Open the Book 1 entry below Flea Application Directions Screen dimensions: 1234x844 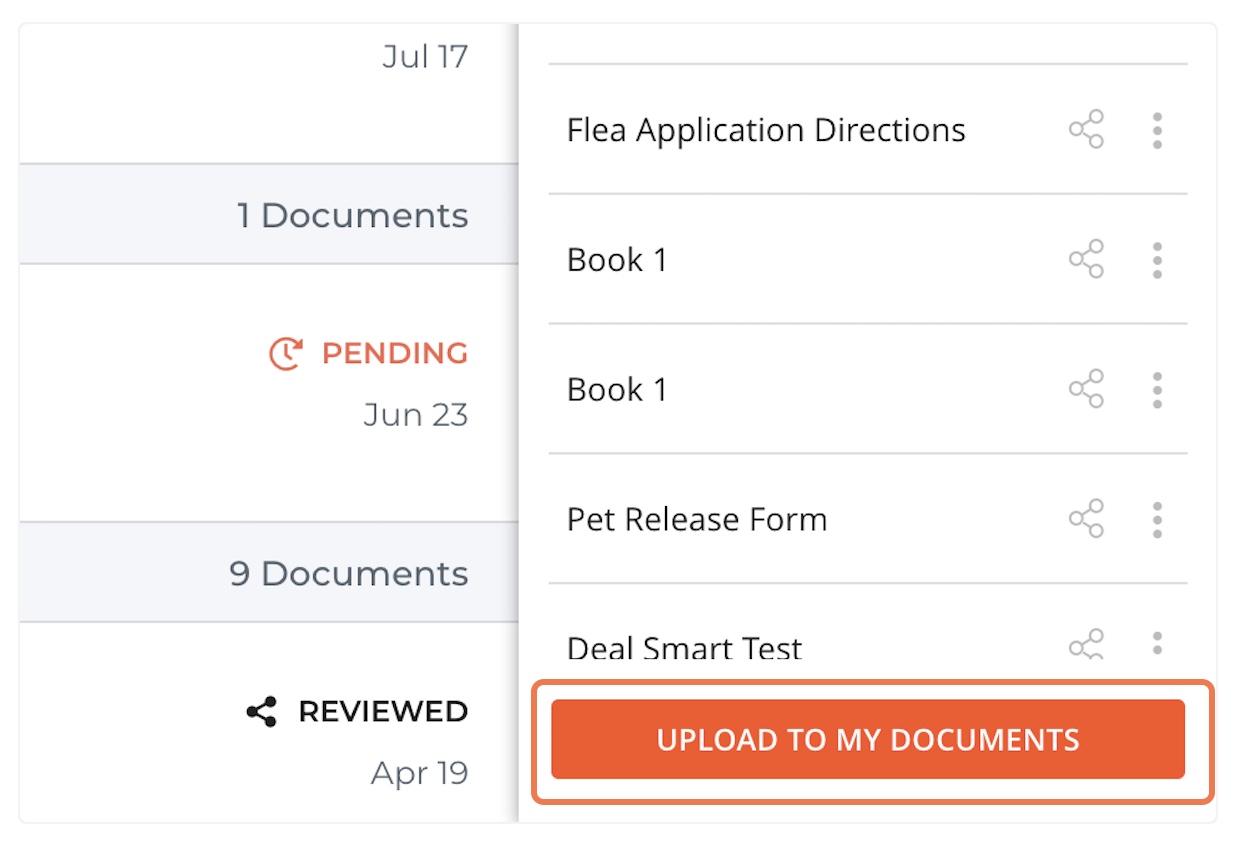(x=617, y=260)
